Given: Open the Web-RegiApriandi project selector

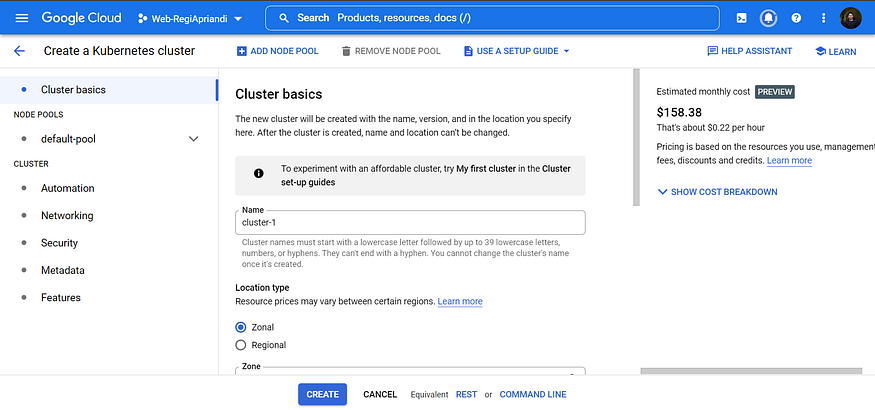Looking at the screenshot, I should [190, 18].
